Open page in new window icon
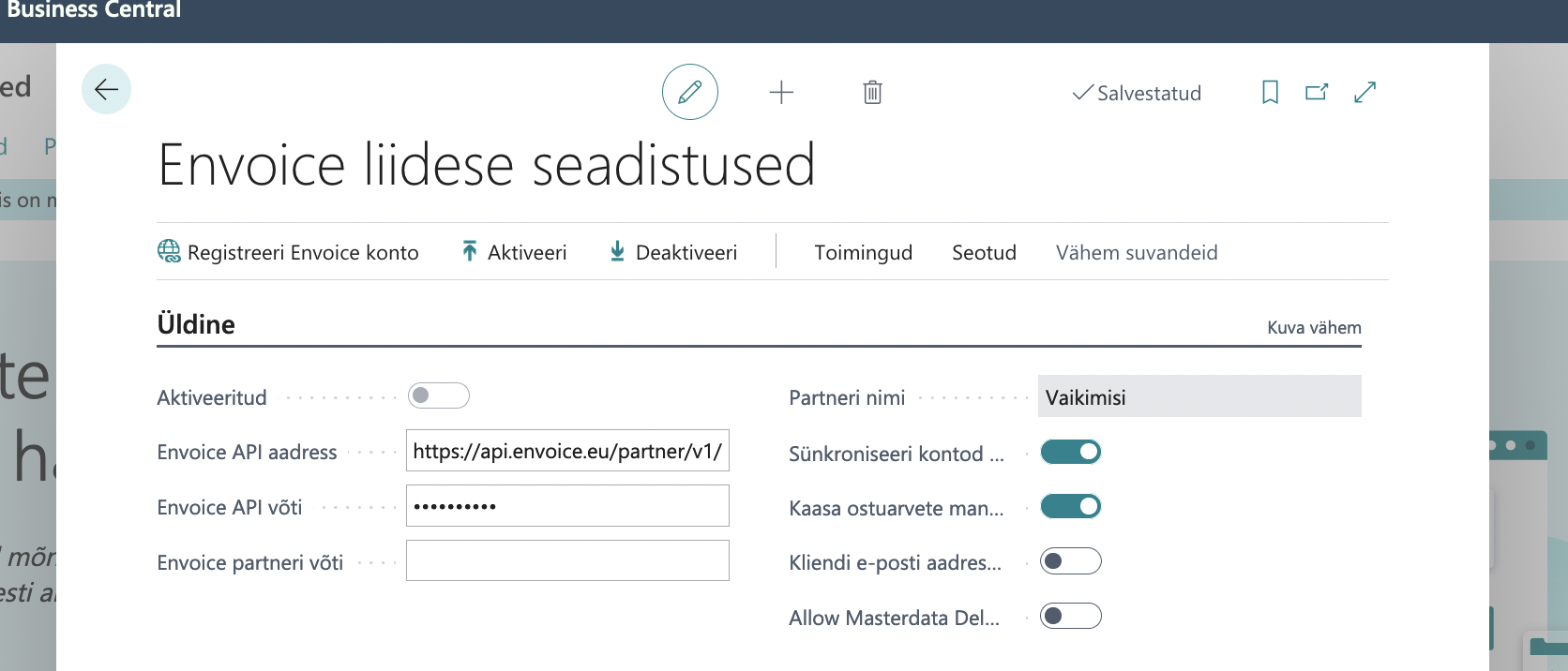Screen dimensions: 1568x671 pyautogui.click(x=1317, y=92)
